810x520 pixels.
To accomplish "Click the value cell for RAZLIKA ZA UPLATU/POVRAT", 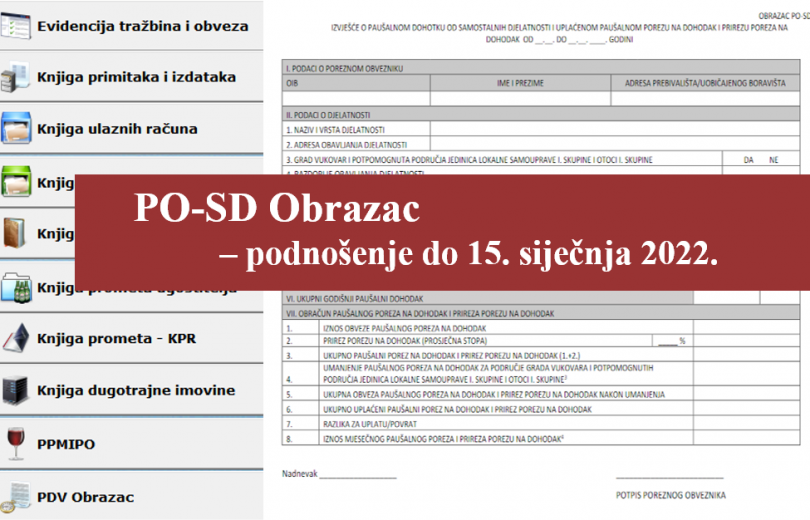I will (746, 424).
